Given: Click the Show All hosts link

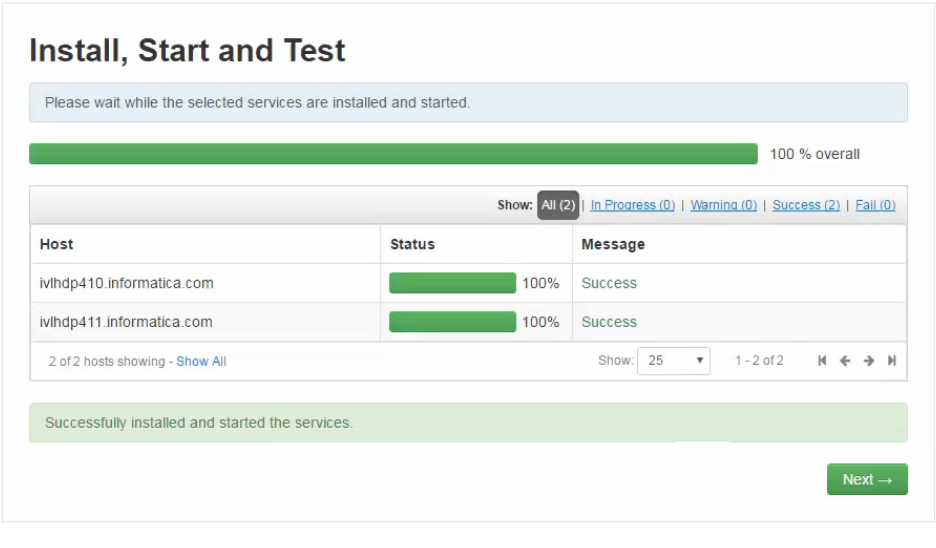Looking at the screenshot, I should tap(201, 361).
